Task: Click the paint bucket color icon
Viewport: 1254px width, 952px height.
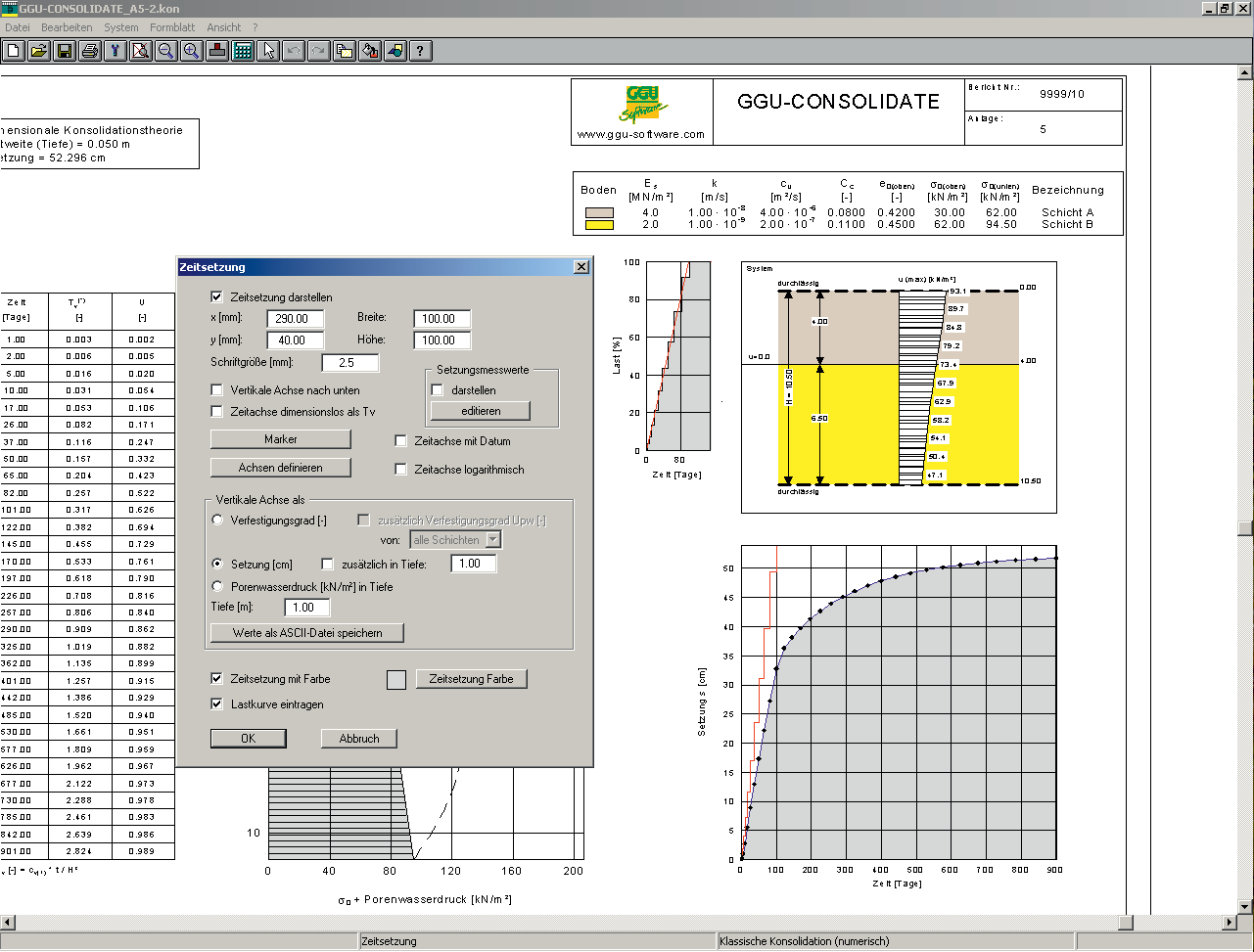Action: point(369,51)
